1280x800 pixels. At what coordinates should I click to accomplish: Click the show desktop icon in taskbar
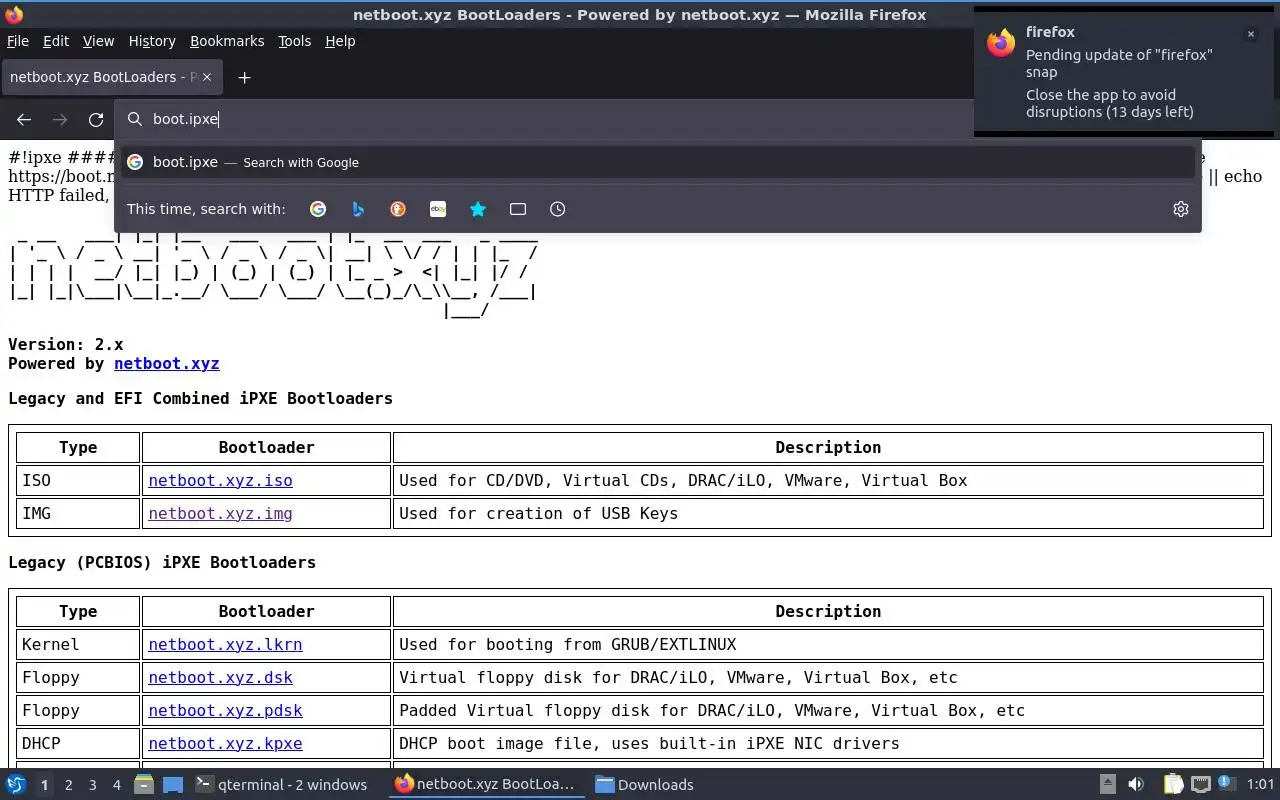coord(173,784)
